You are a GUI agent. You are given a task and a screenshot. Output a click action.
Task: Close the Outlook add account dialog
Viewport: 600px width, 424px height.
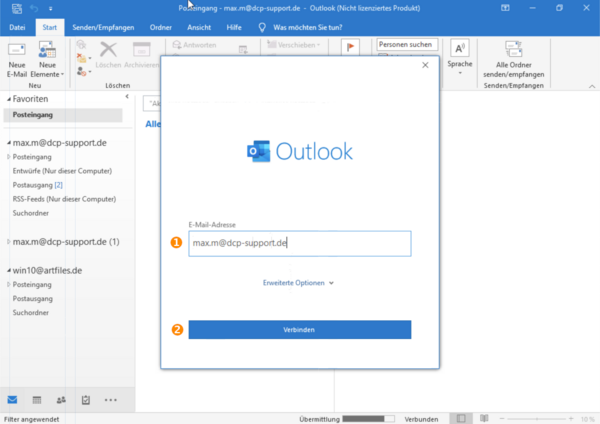pos(425,65)
